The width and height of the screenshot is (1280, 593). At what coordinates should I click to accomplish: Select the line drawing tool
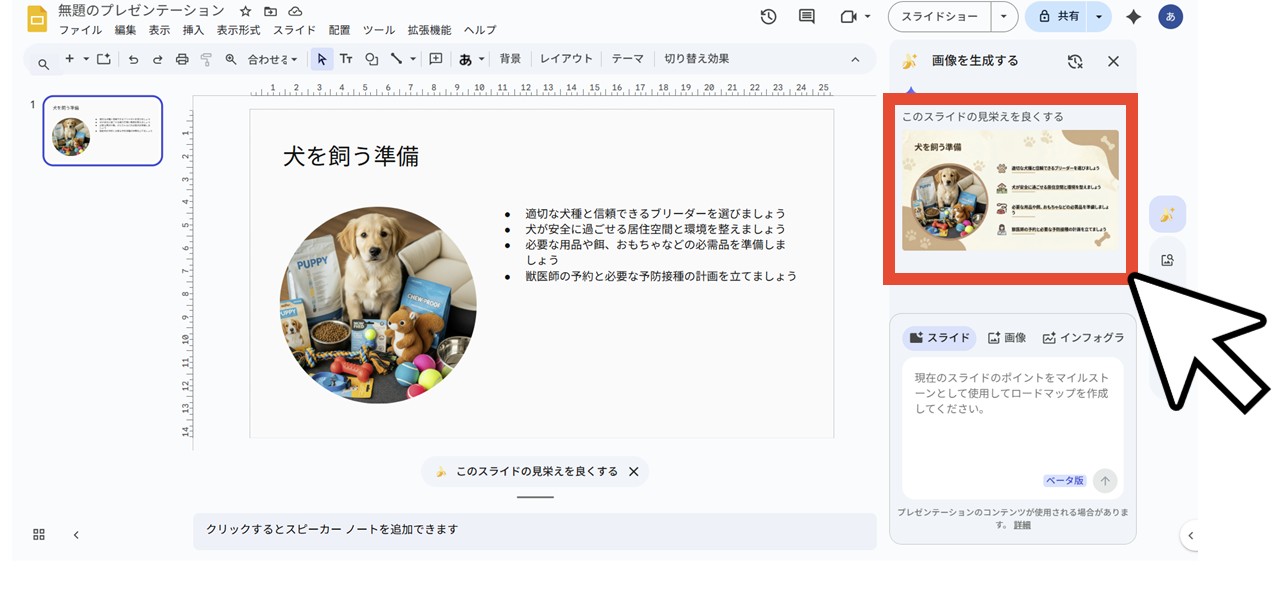point(396,59)
